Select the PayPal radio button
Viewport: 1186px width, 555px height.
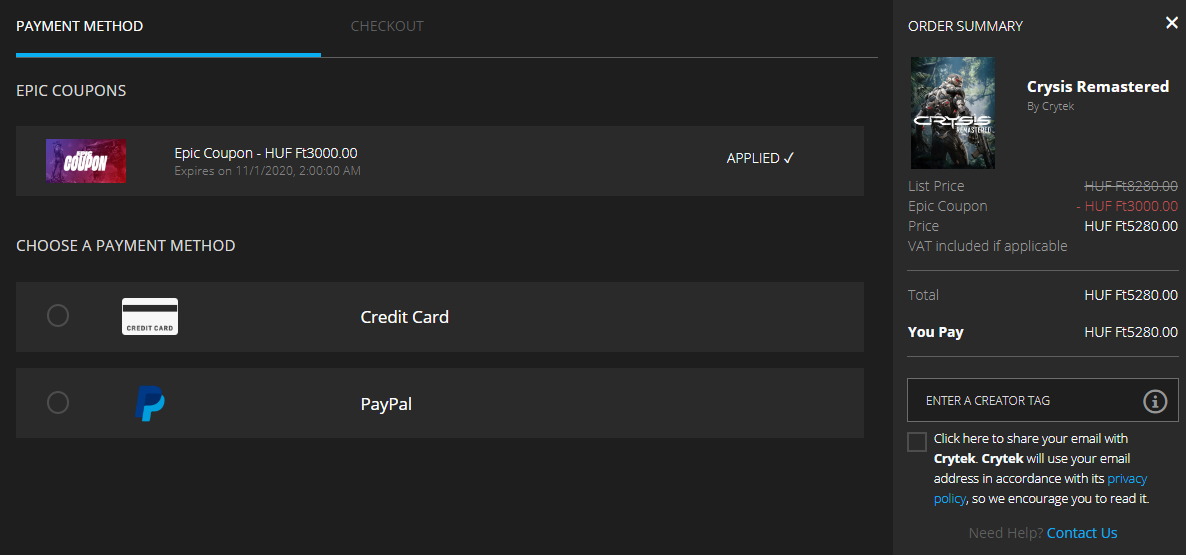58,402
